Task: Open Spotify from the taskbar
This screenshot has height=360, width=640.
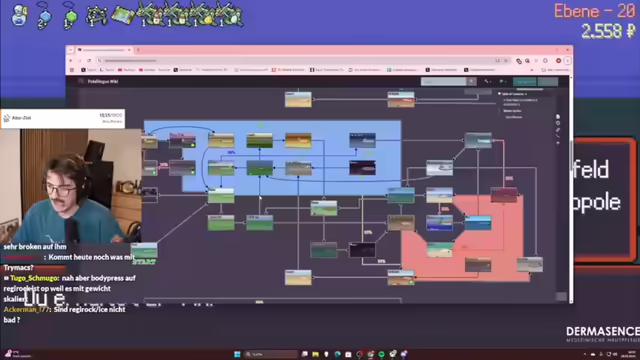Action: click(x=381, y=354)
